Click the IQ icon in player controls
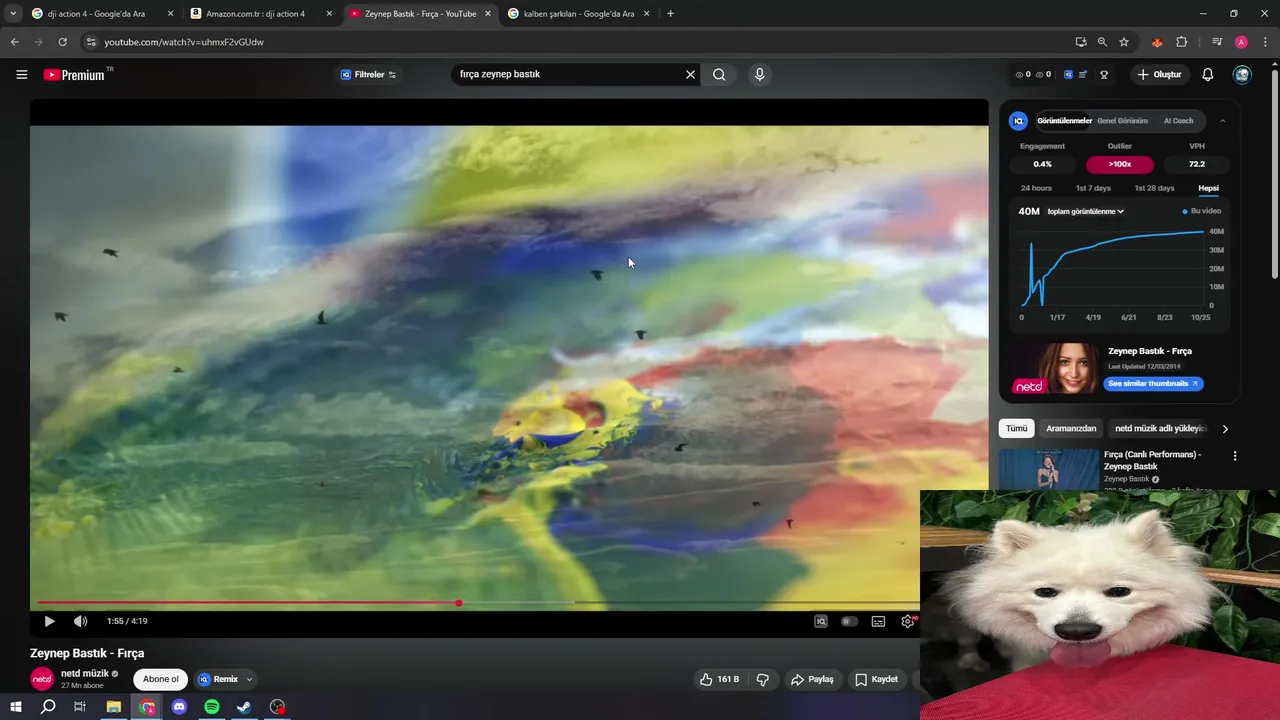Image resolution: width=1280 pixels, height=720 pixels. [821, 621]
